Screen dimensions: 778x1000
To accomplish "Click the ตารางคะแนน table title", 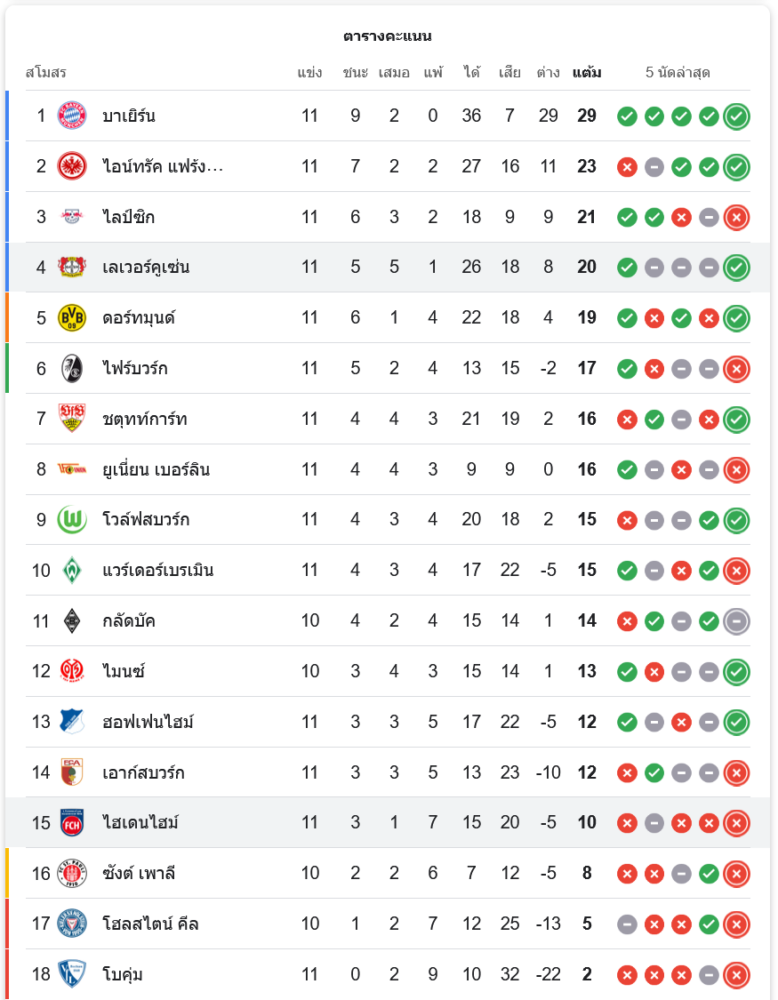I will coord(388,36).
